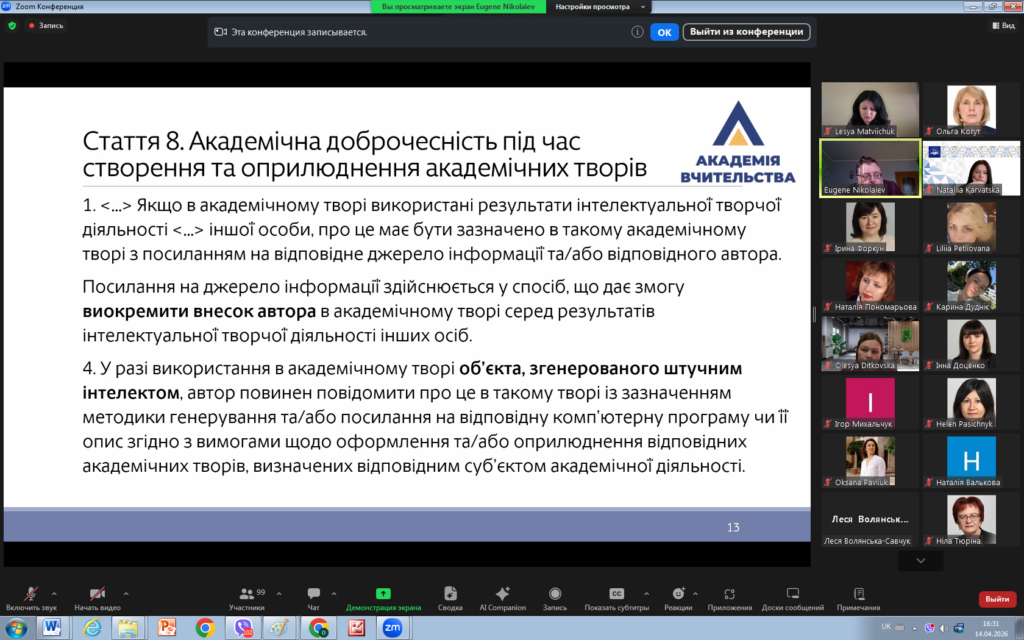
Task: Open the Примечания notes icon
Action: pyautogui.click(x=858, y=594)
